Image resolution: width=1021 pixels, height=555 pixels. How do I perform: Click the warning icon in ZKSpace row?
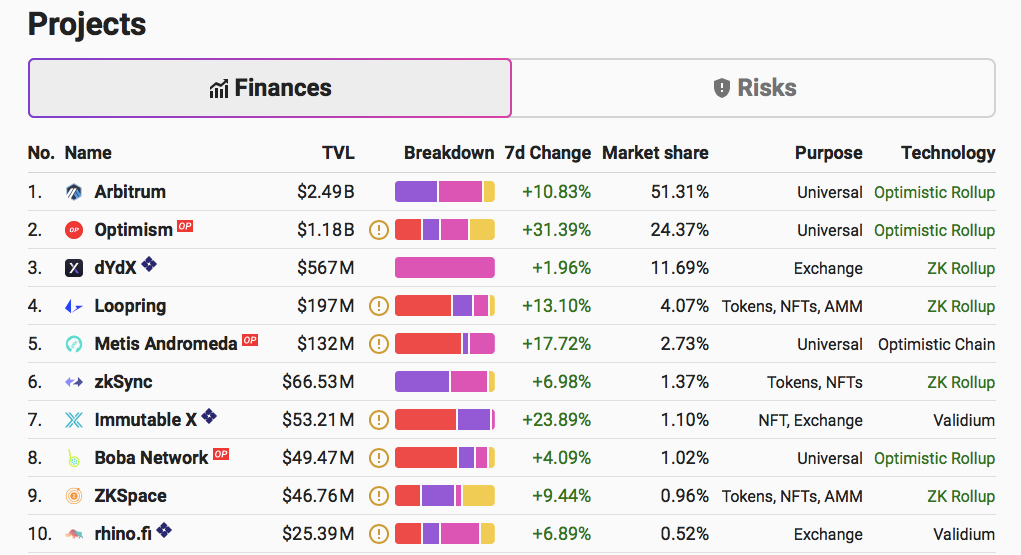point(378,496)
